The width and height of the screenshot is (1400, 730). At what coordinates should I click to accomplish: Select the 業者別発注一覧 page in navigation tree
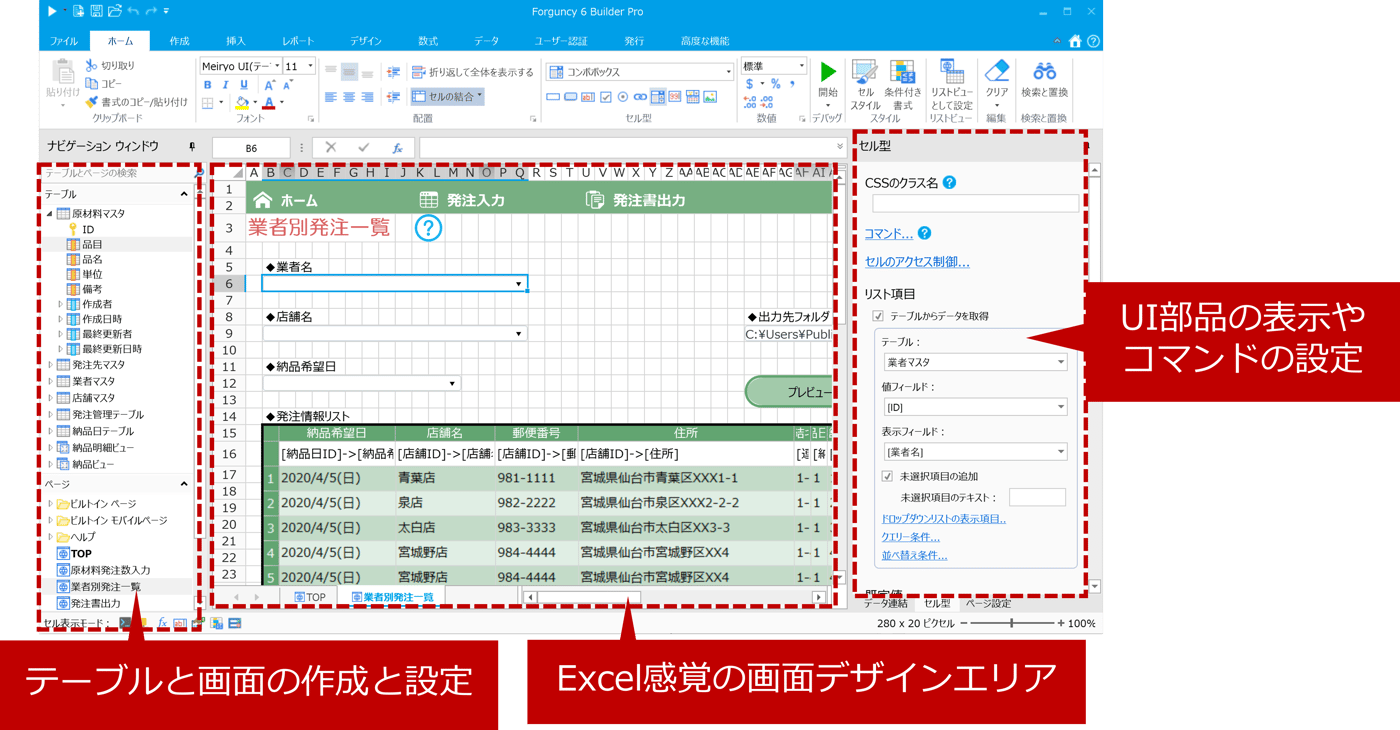105,587
